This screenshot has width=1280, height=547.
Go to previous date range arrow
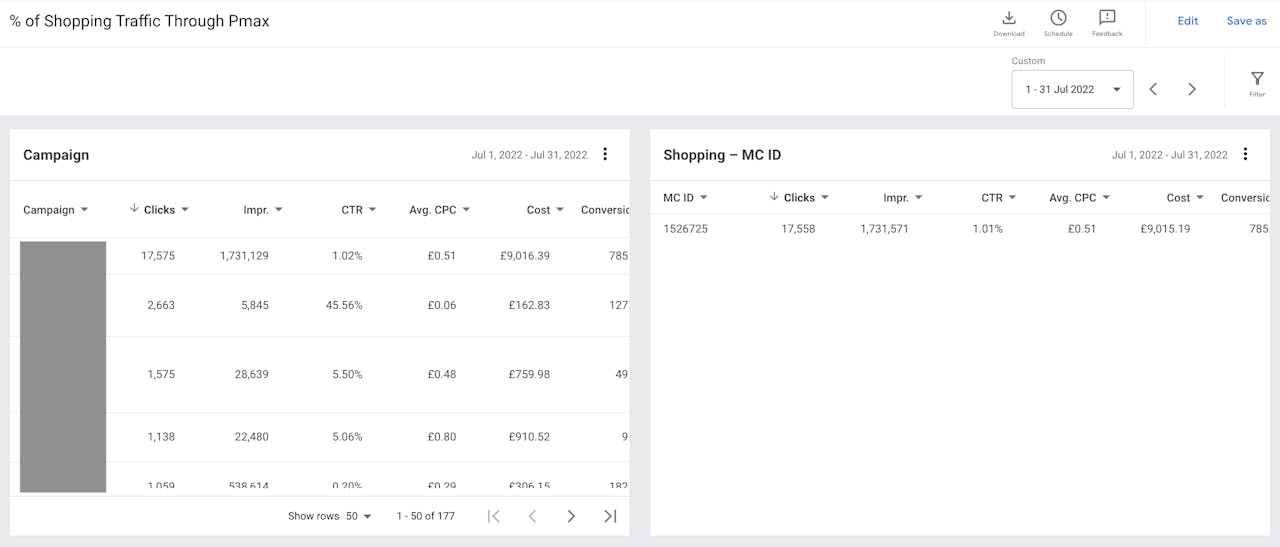click(x=1153, y=89)
